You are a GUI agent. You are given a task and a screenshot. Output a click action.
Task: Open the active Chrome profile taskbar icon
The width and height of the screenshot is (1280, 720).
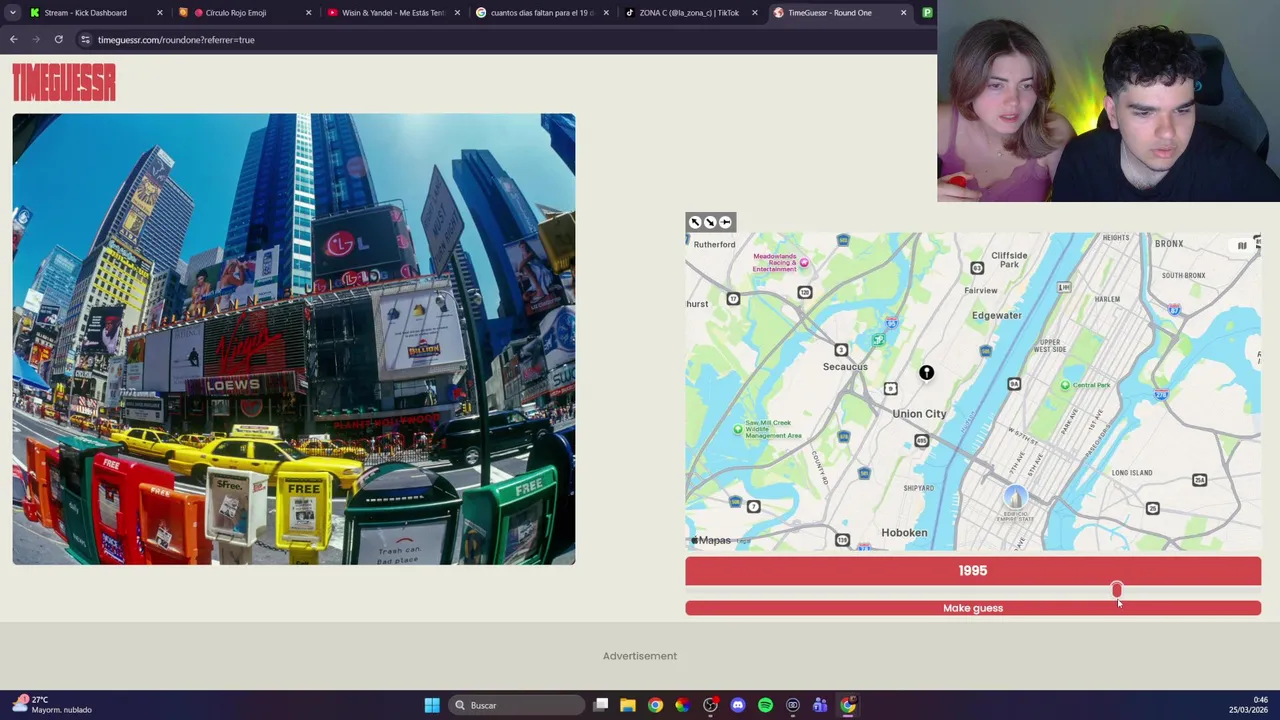coord(848,705)
